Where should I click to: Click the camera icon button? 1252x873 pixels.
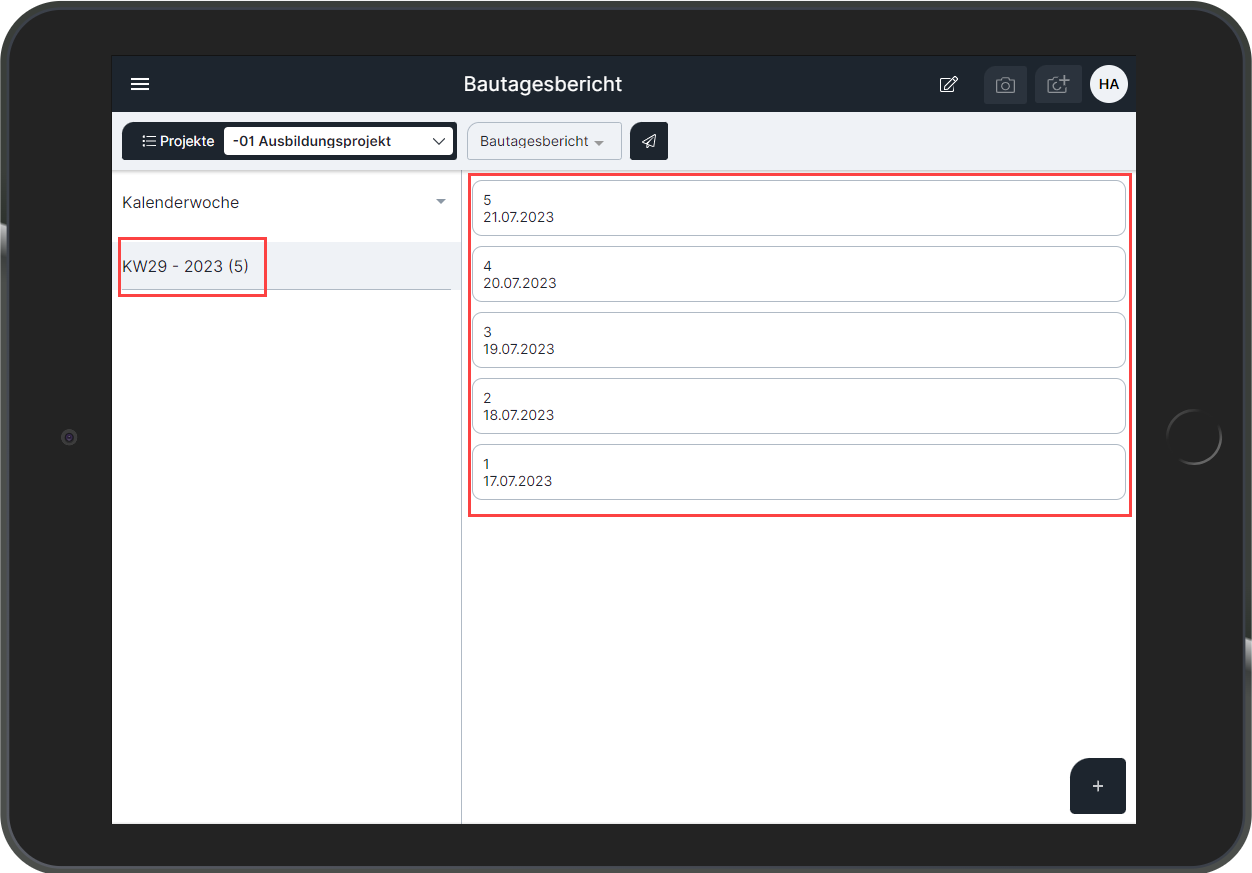1005,85
